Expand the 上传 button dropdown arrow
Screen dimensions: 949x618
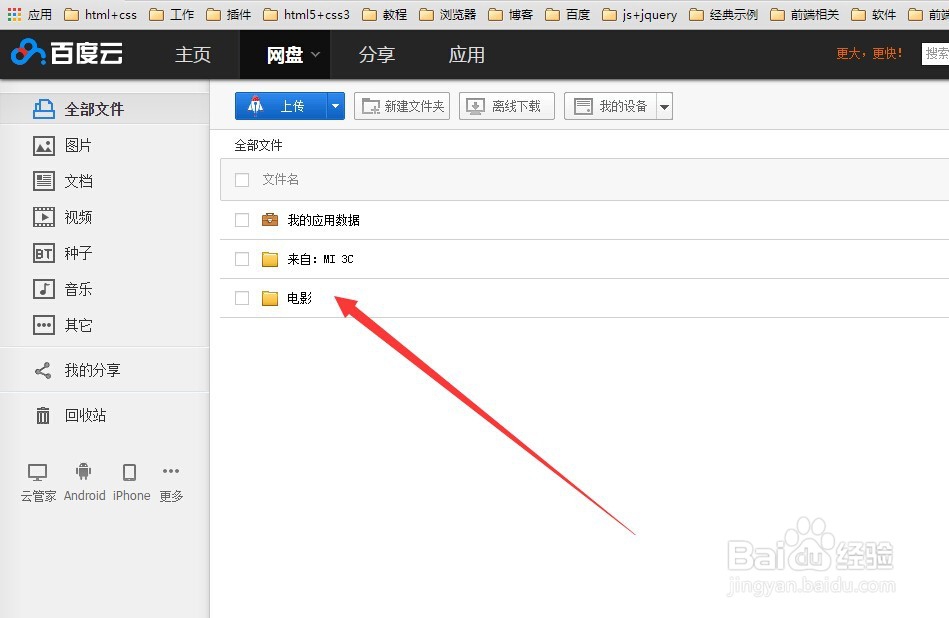[335, 105]
